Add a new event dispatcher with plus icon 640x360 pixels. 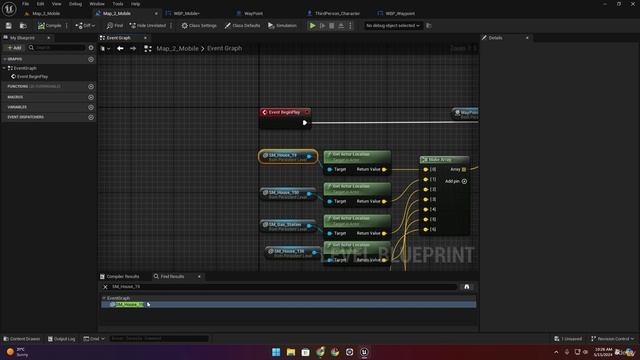[x=91, y=117]
